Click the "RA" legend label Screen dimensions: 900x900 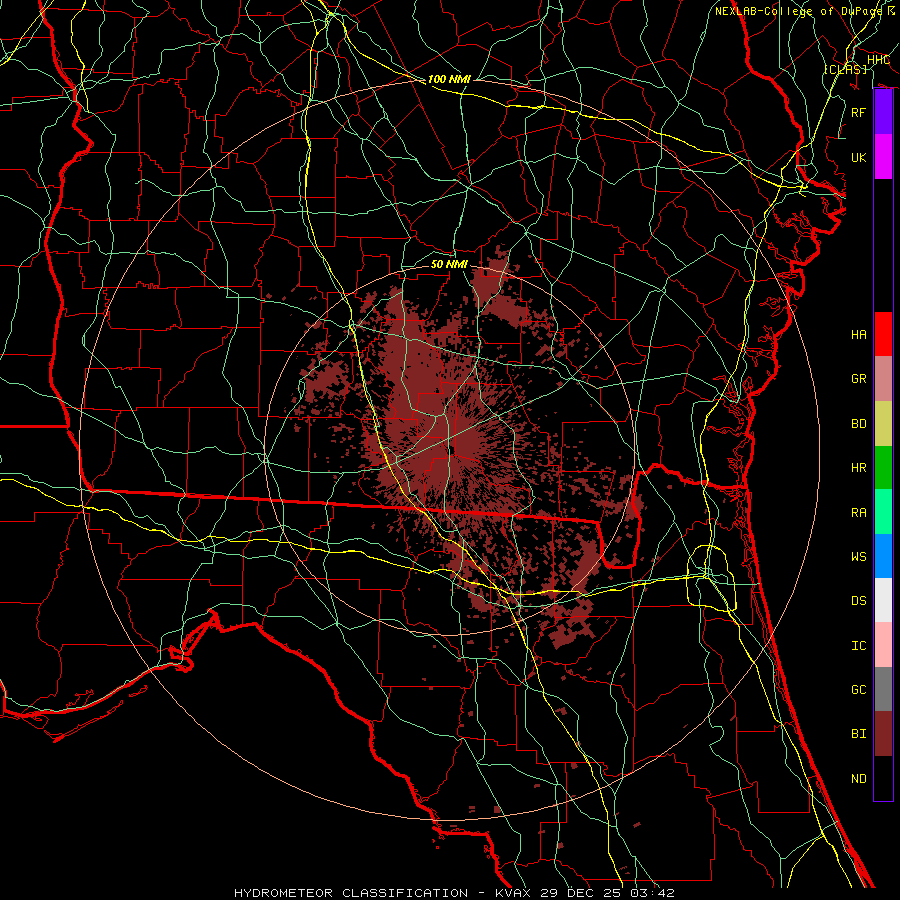(x=859, y=513)
